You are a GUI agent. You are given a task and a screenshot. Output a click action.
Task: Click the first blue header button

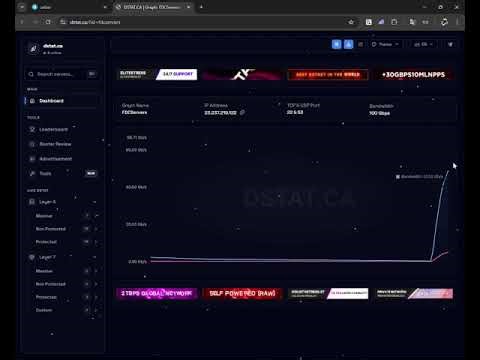pos(337,44)
